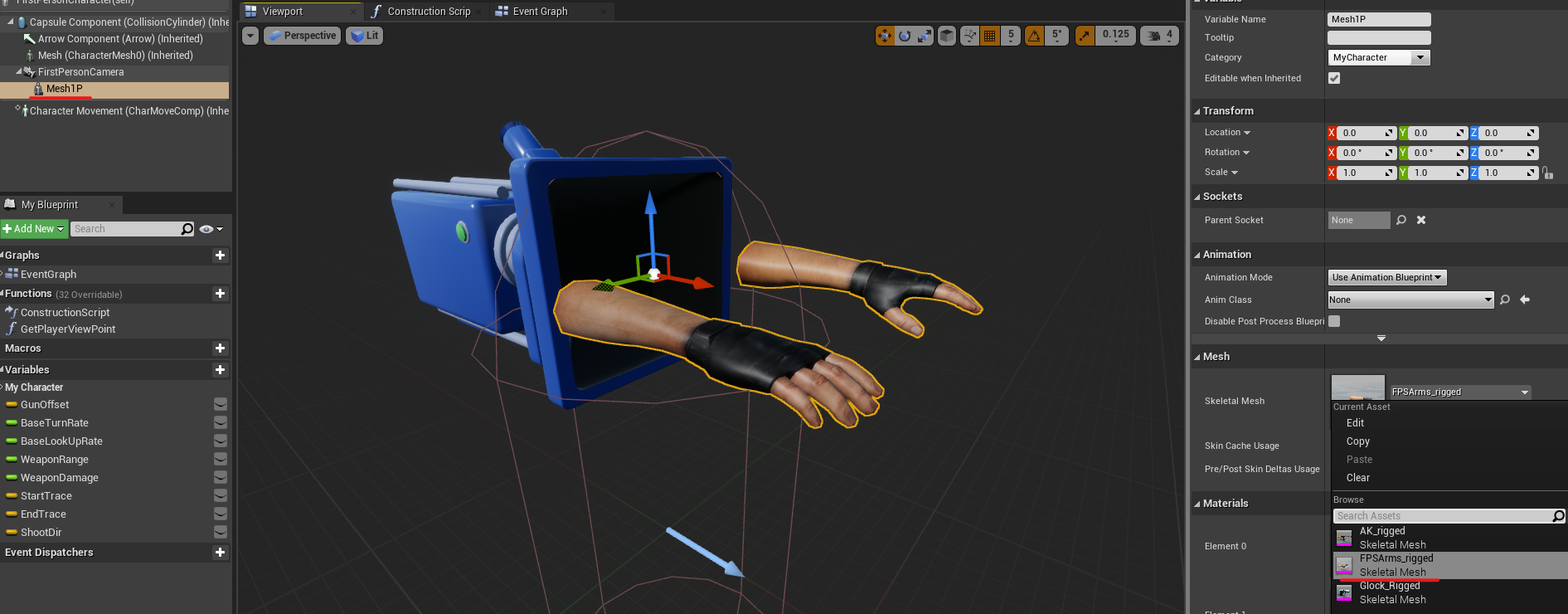Screen dimensions: 1568x614
Task: Close the My Blueprint panel tab
Action: pyautogui.click(x=113, y=205)
